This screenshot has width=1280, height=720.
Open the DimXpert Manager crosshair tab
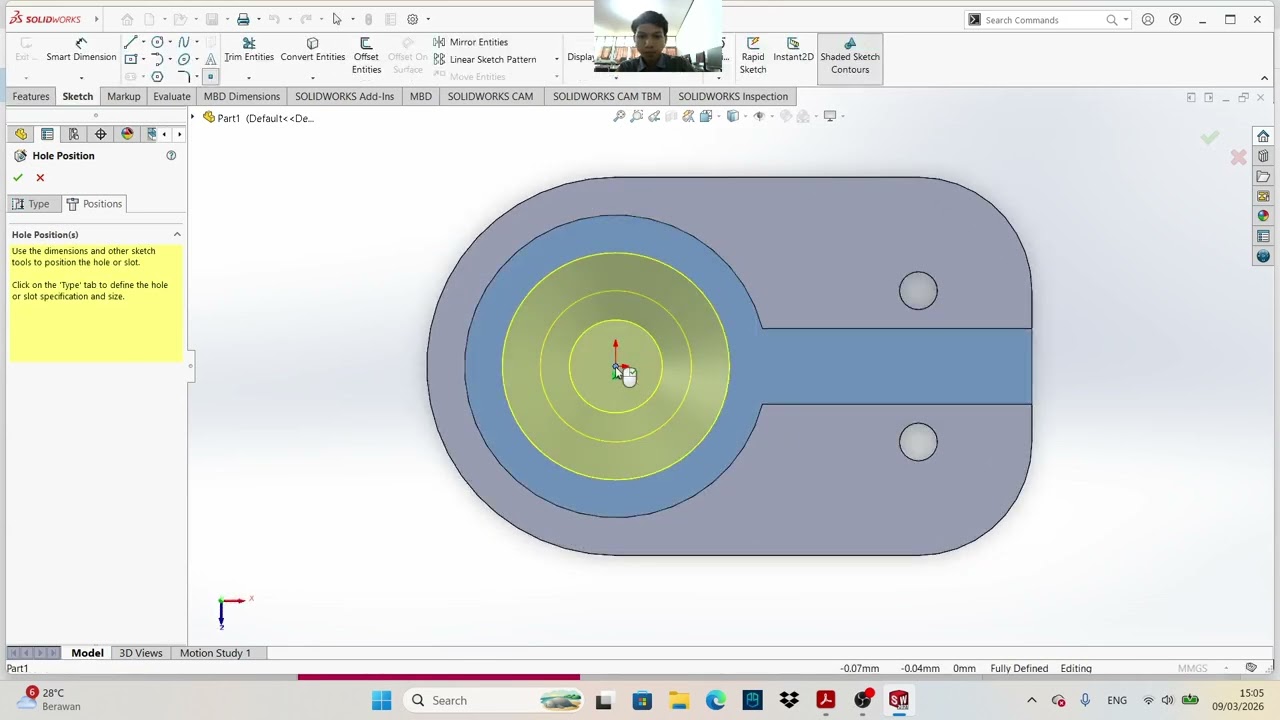pyautogui.click(x=100, y=134)
